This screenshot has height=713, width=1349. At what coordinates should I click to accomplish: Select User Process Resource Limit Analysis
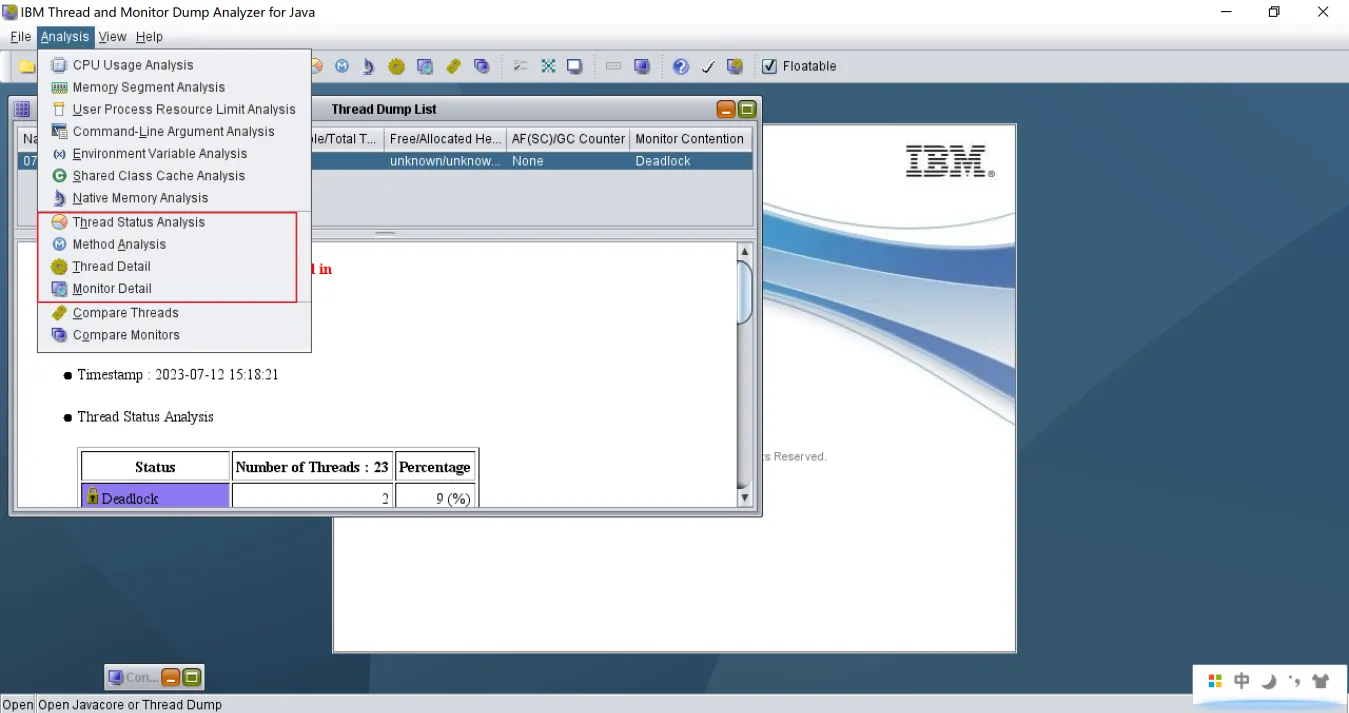pyautogui.click(x=174, y=109)
